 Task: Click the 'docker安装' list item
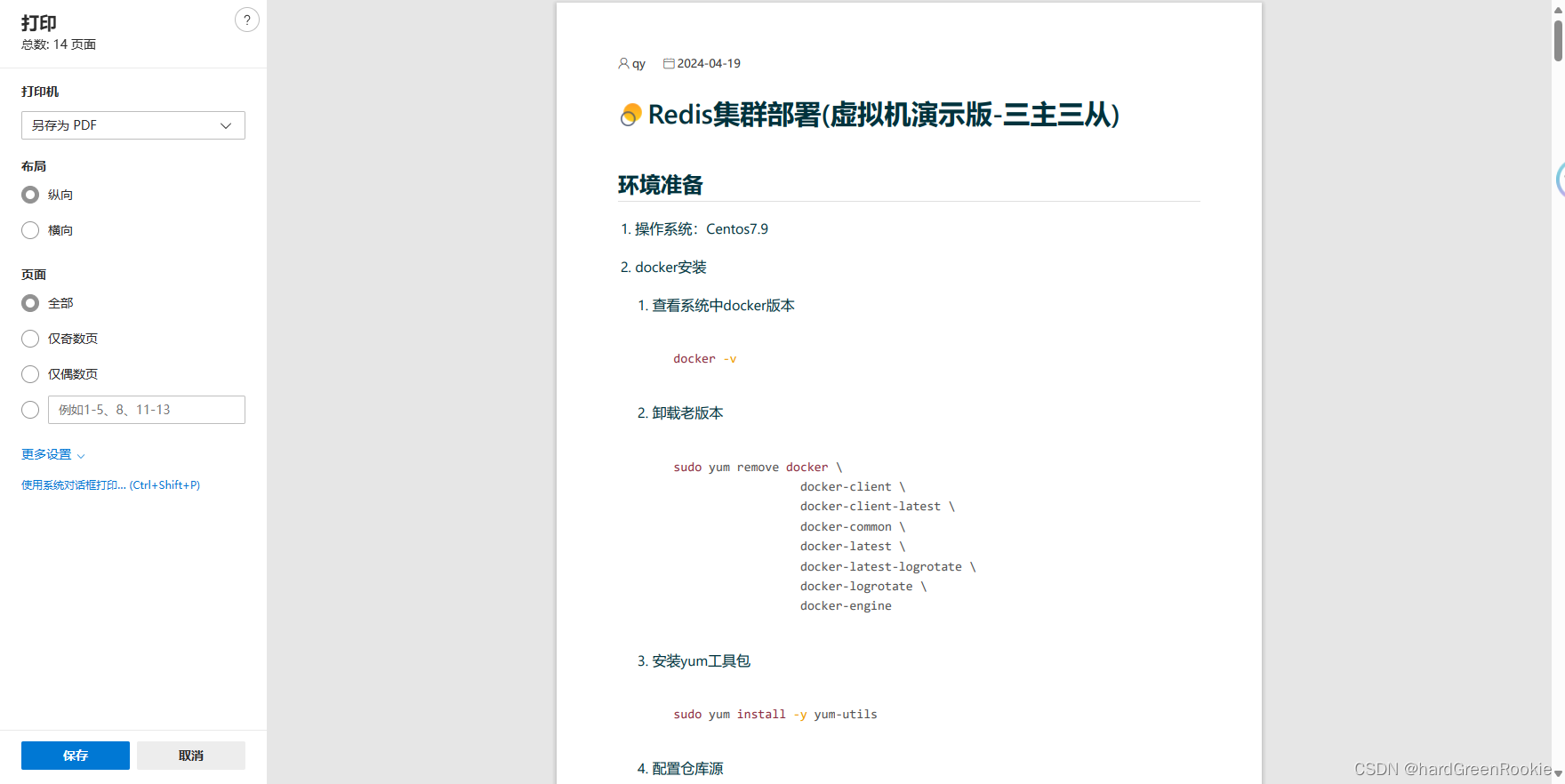pos(670,267)
